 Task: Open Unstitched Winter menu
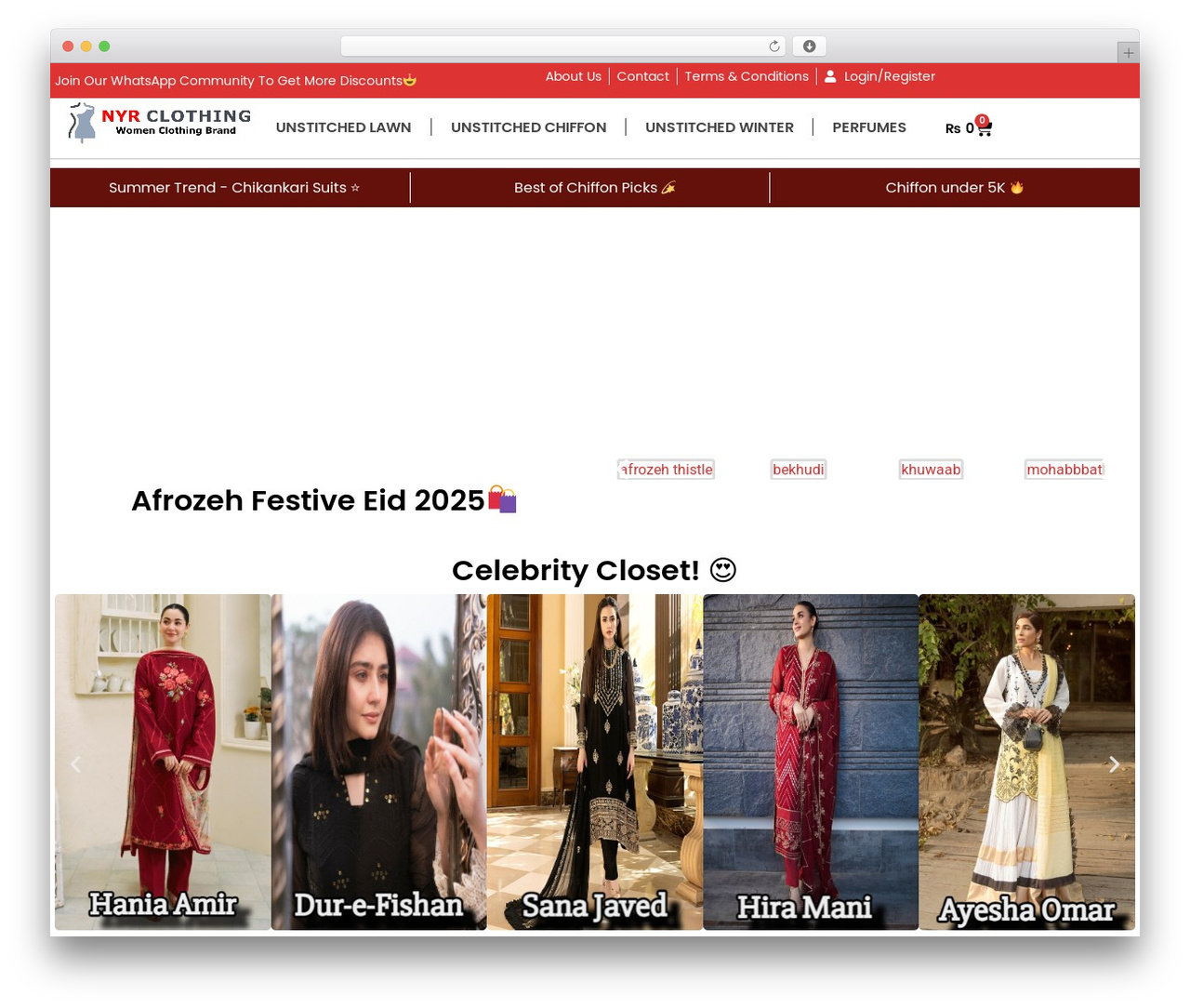(720, 127)
